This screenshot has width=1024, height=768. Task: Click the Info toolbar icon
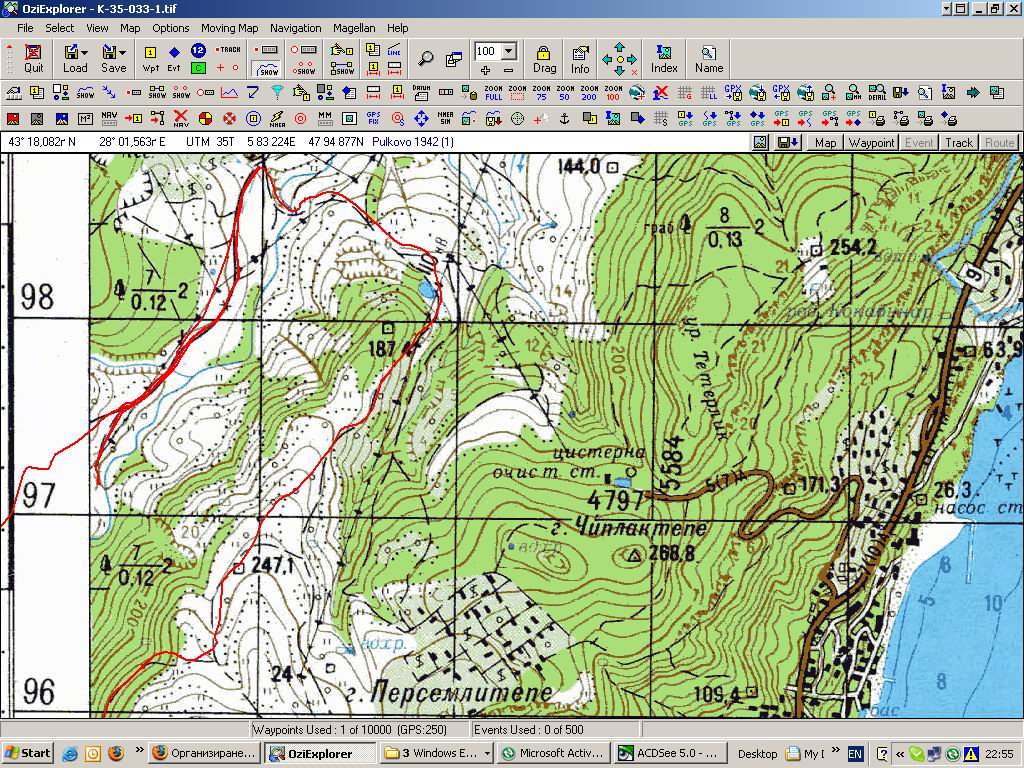(580, 58)
